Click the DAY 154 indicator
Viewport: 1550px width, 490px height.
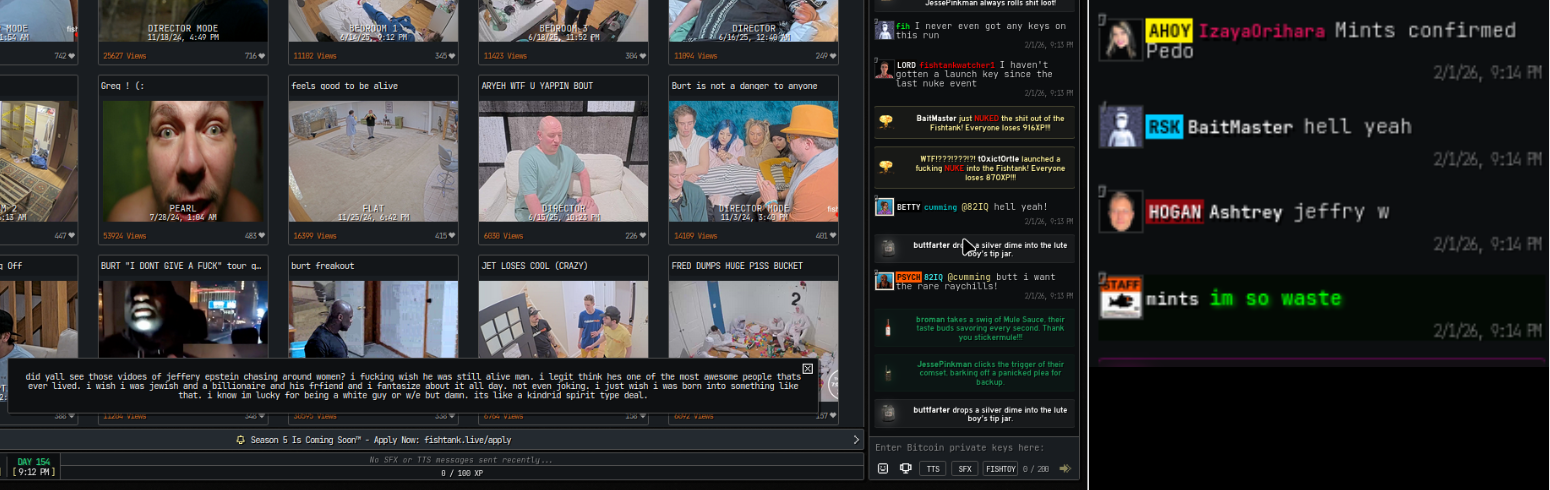[33, 462]
